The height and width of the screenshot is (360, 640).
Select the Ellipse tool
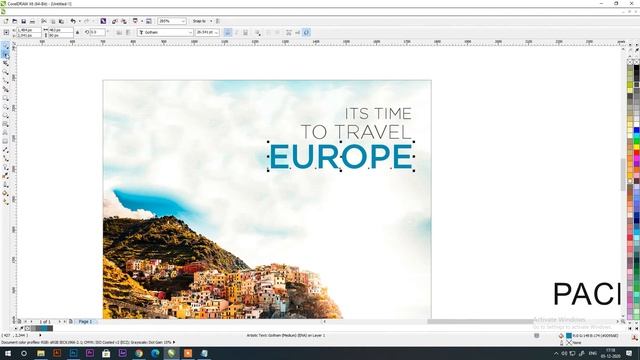coord(5,107)
